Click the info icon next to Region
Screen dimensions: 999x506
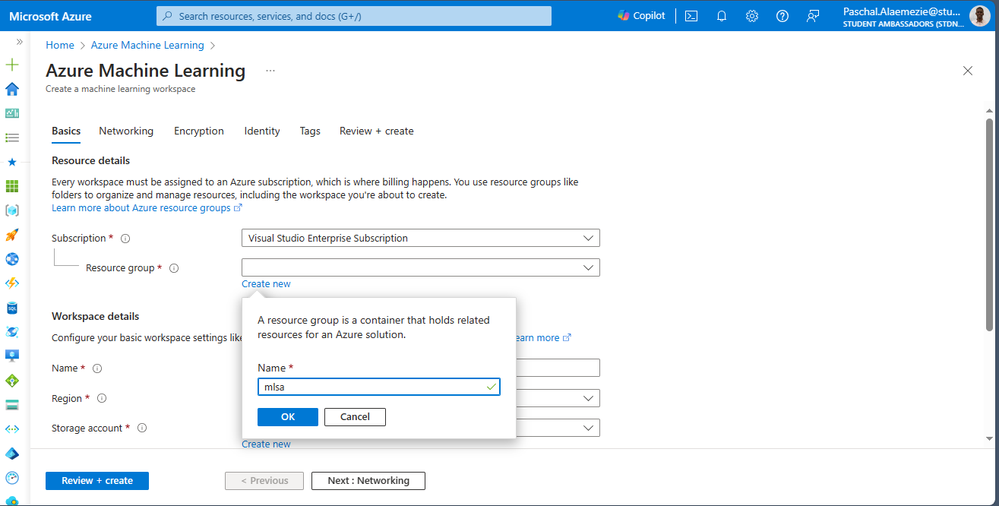pyautogui.click(x=101, y=398)
